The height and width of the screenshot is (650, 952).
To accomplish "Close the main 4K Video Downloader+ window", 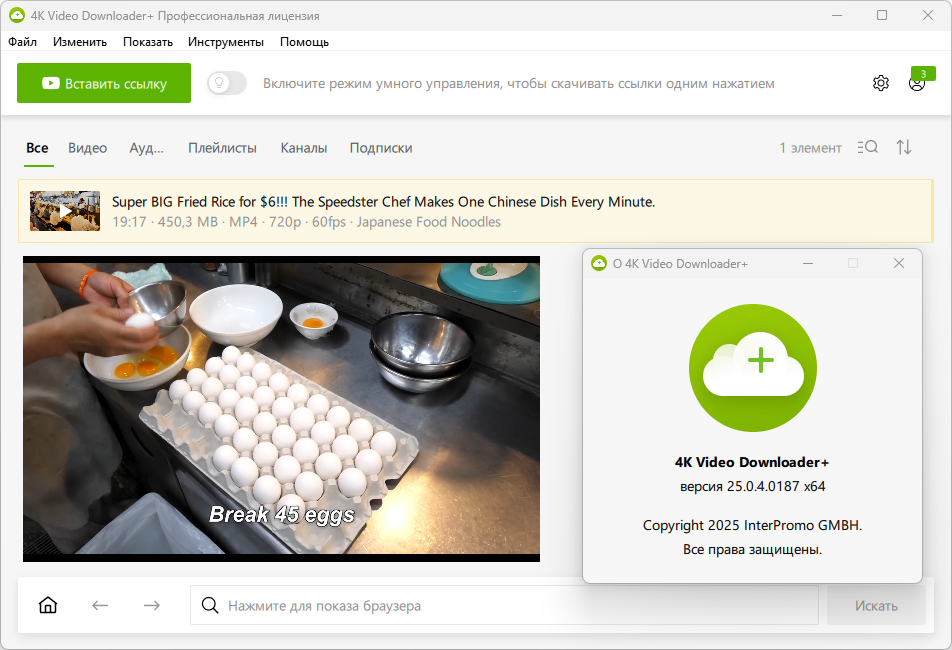I will coord(927,15).
